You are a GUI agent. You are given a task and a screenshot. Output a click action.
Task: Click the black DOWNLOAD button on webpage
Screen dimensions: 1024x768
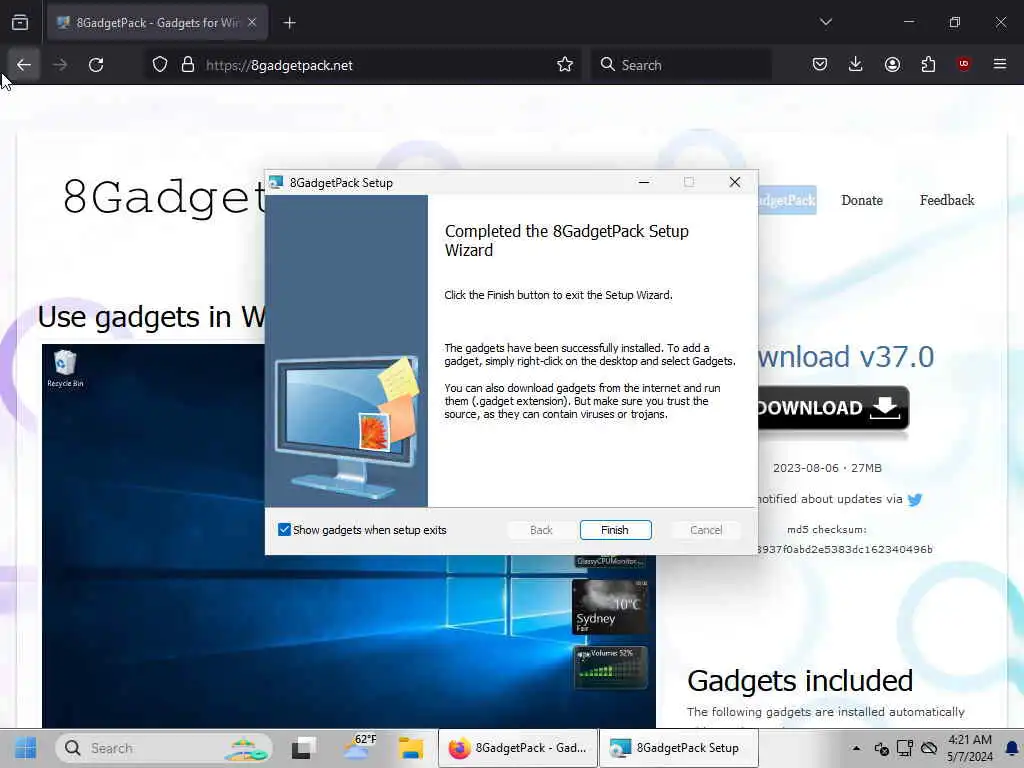[x=833, y=408]
